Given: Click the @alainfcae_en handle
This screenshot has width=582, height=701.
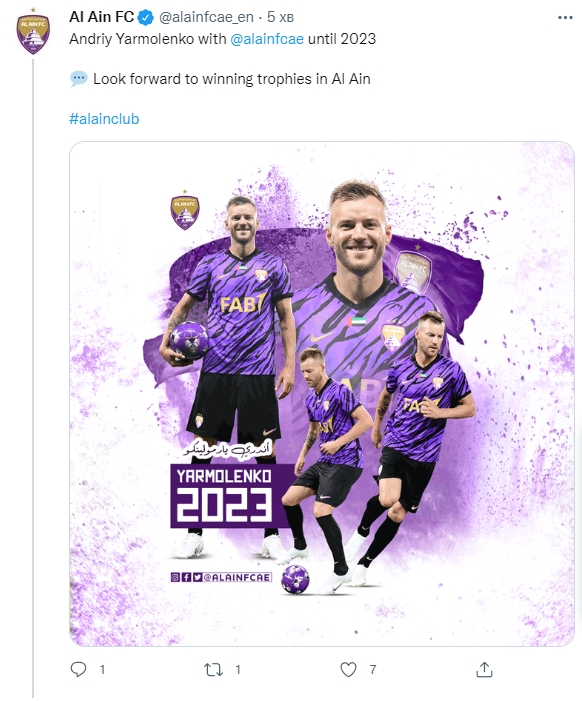Looking at the screenshot, I should (x=206, y=17).
